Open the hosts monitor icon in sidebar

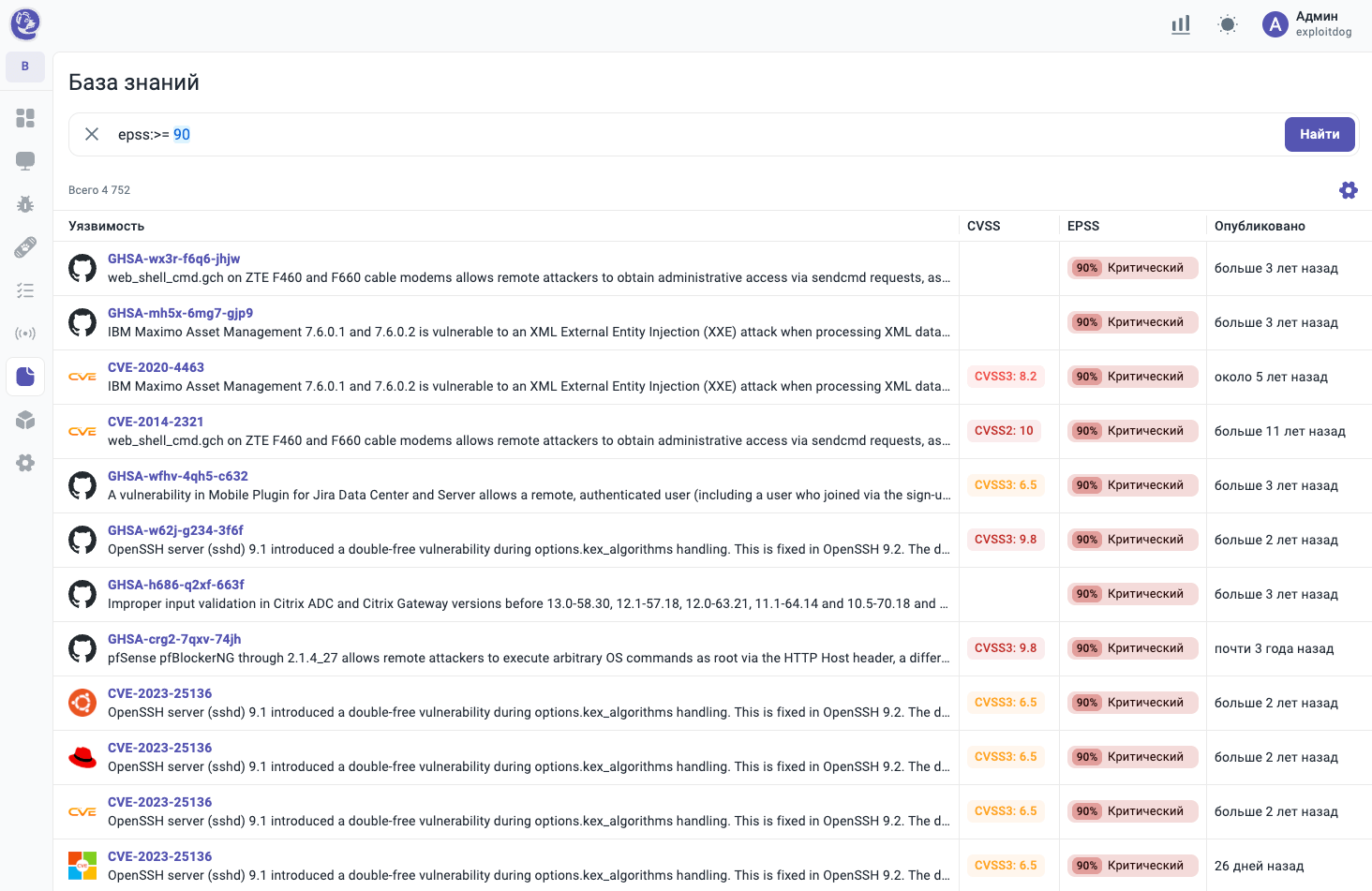(x=25, y=161)
